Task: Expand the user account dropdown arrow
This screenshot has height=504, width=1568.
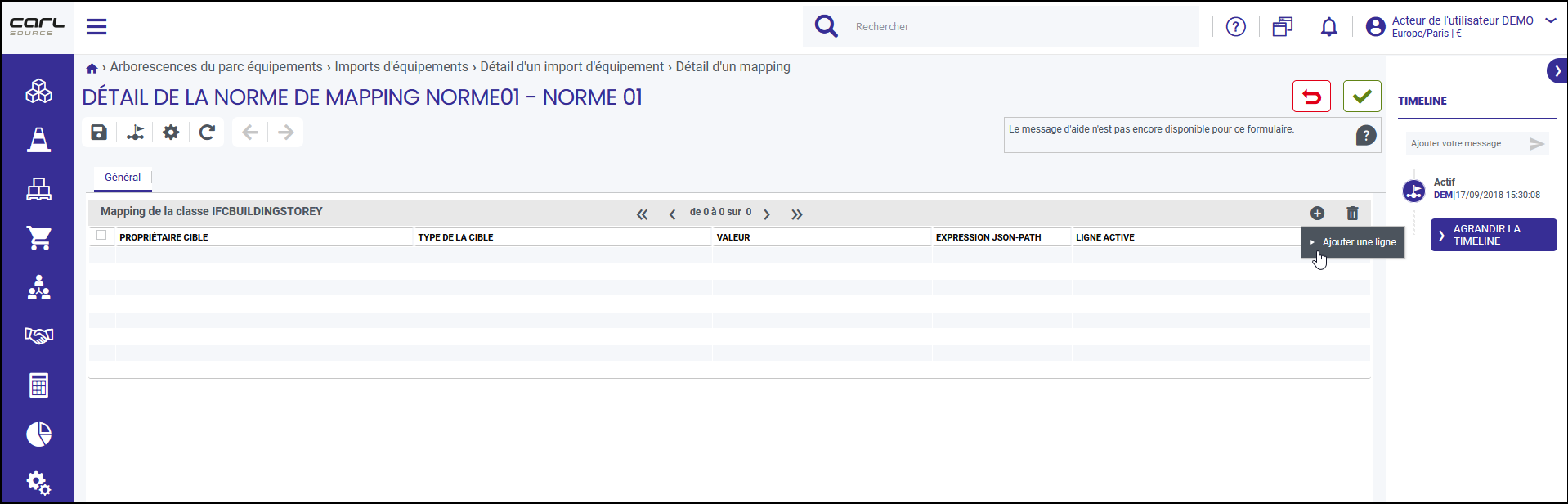Action: (x=1551, y=20)
